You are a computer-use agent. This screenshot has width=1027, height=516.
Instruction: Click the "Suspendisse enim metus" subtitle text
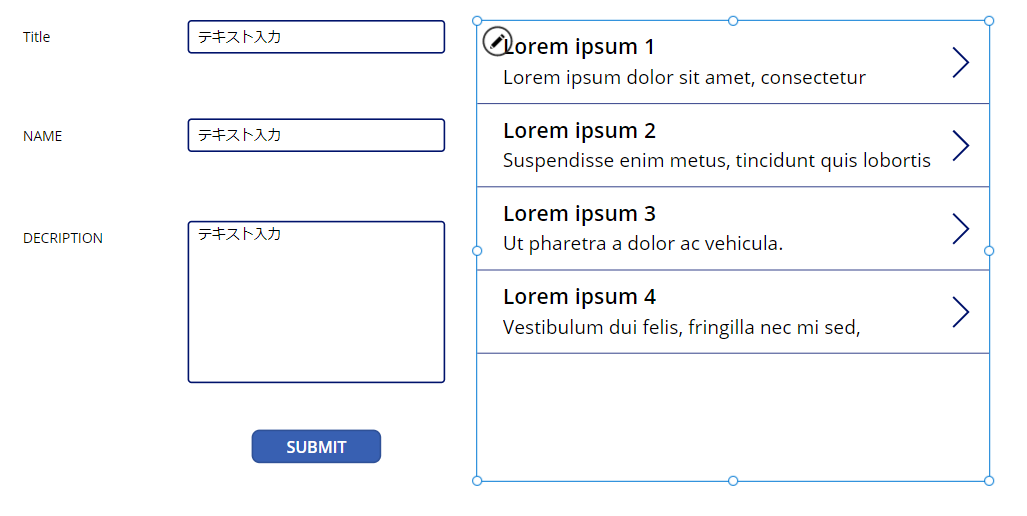pos(716,160)
